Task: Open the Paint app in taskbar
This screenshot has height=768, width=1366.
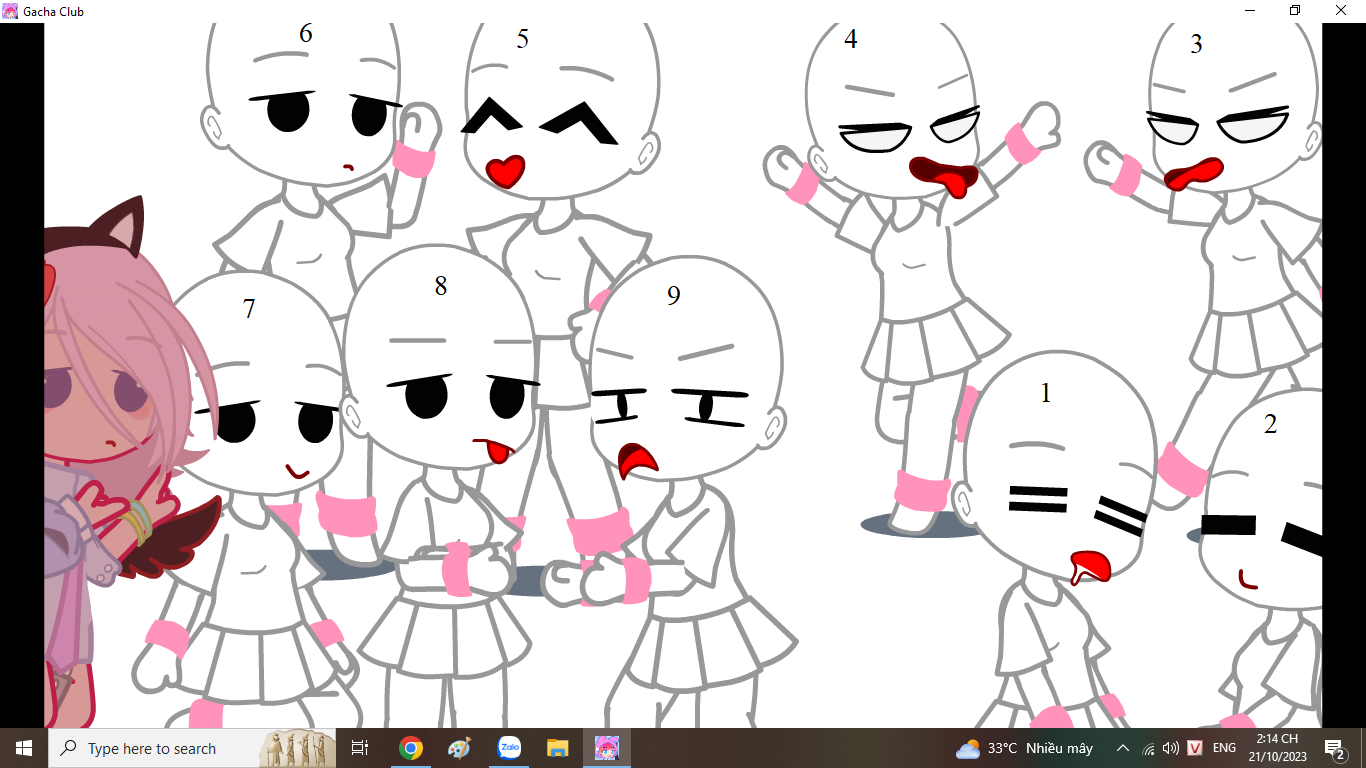Action: 459,748
